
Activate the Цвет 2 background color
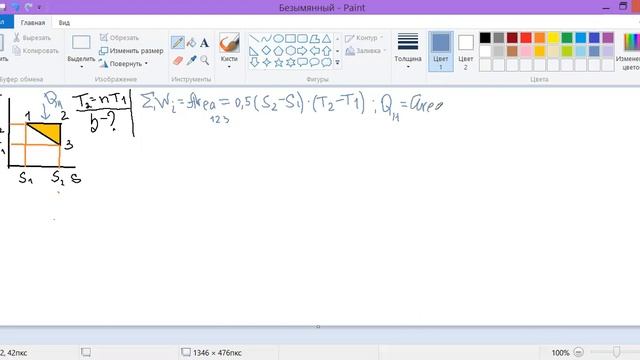pyautogui.click(x=466, y=51)
